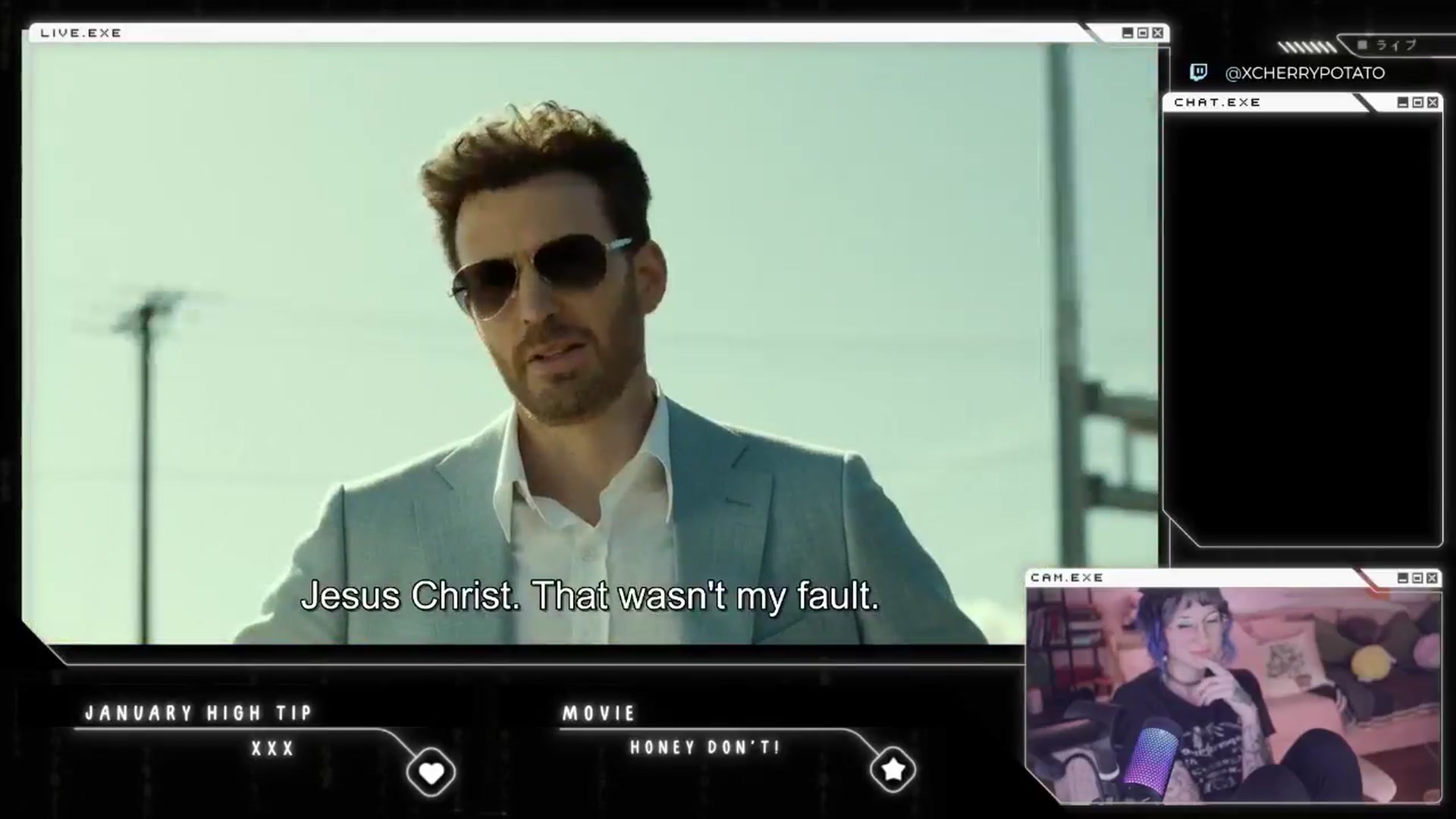Maximize the CHAT.EXE window
This screenshot has height=819, width=1456.
click(x=1418, y=102)
